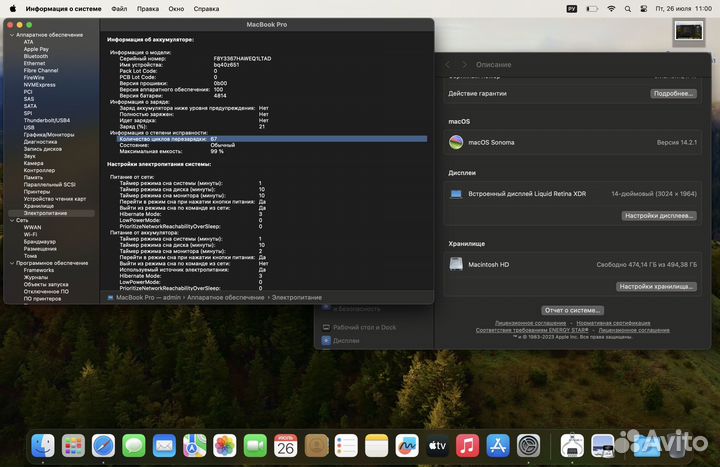
Task: Open the Нормативная сертификация link
Action: (x=613, y=323)
